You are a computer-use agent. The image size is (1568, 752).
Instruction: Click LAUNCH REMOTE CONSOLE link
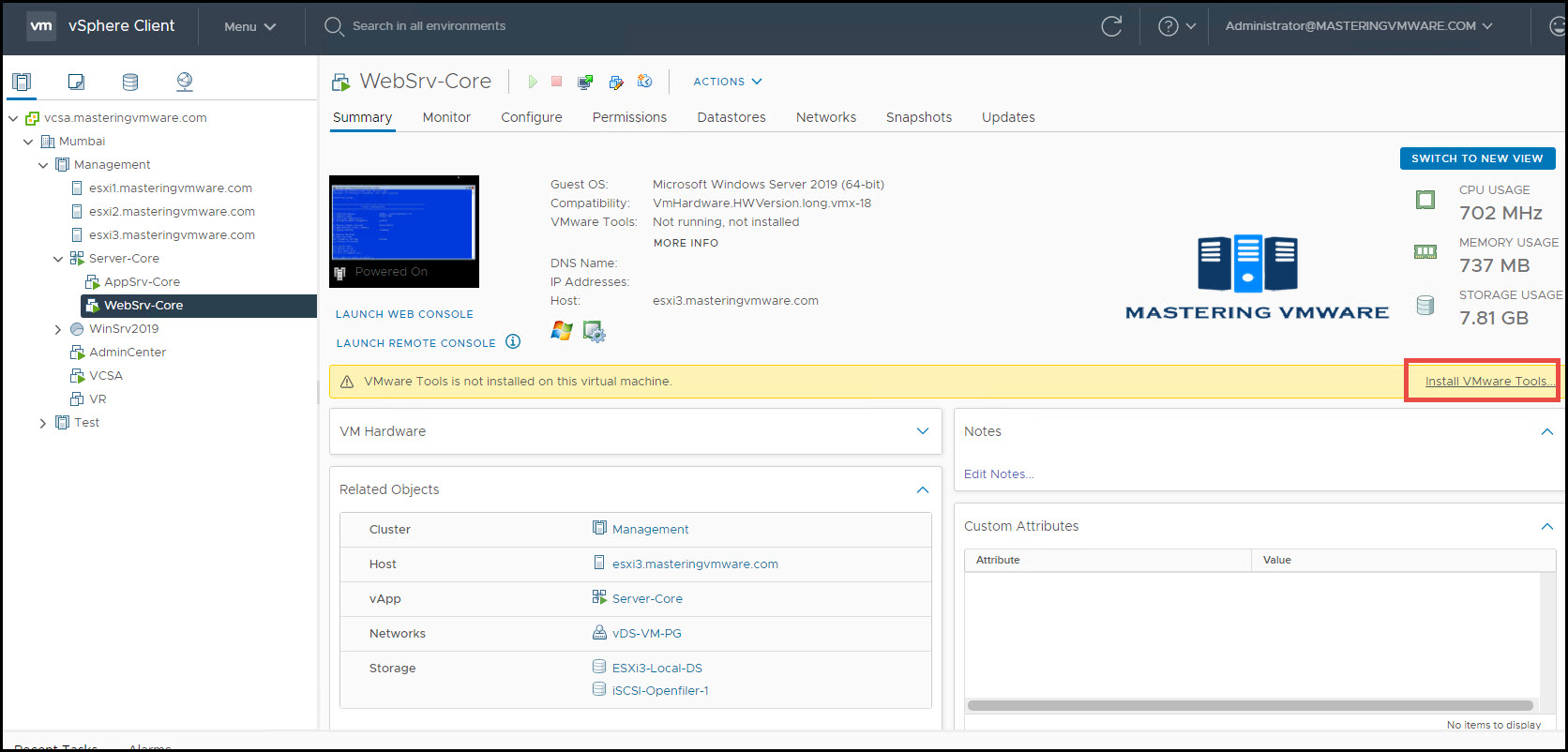click(415, 343)
